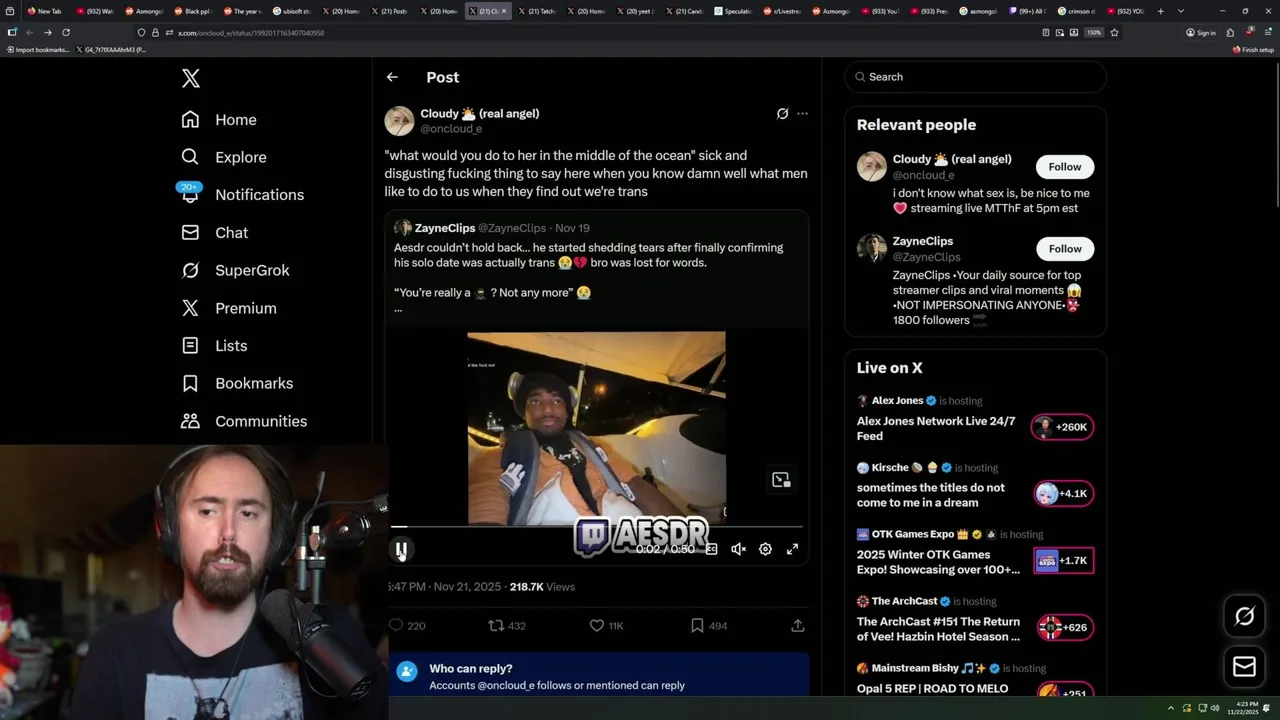Click the volume icon in the system tray
The image size is (1280, 720).
(1215, 708)
